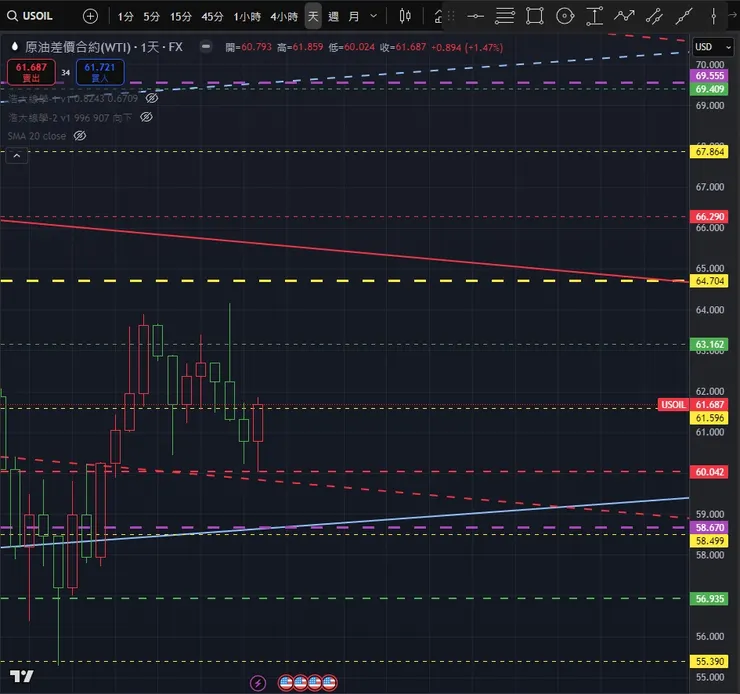The height and width of the screenshot is (694, 740).
Task: Select the horizontal line drawing tool
Action: pyautogui.click(x=475, y=17)
